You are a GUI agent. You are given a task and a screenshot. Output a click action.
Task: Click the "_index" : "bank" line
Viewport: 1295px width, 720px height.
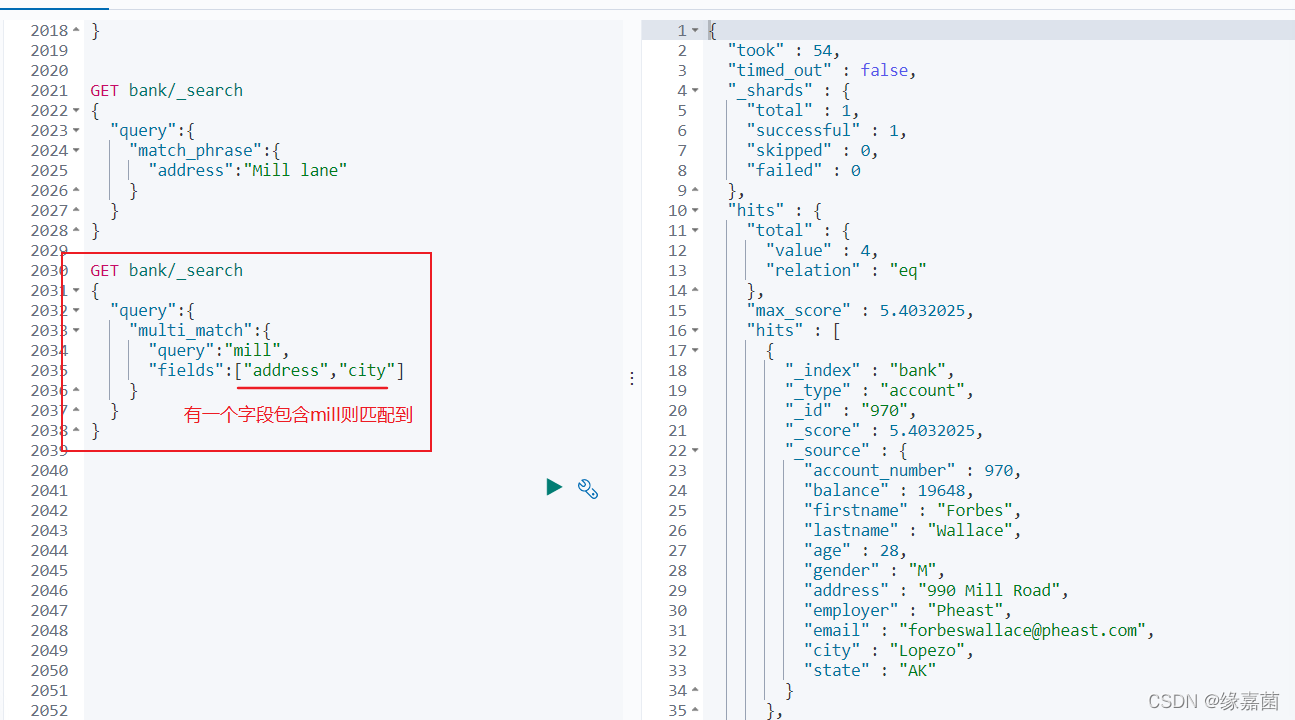pos(869,370)
